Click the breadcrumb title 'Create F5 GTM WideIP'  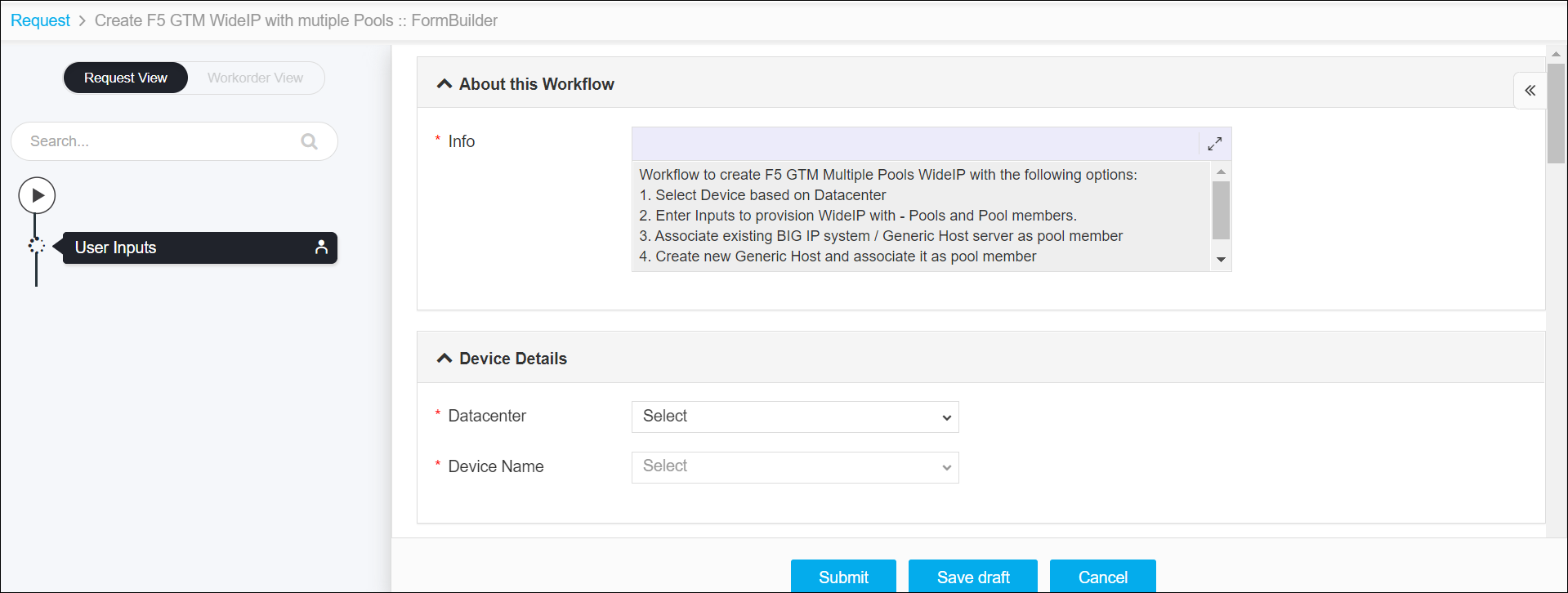[x=296, y=20]
